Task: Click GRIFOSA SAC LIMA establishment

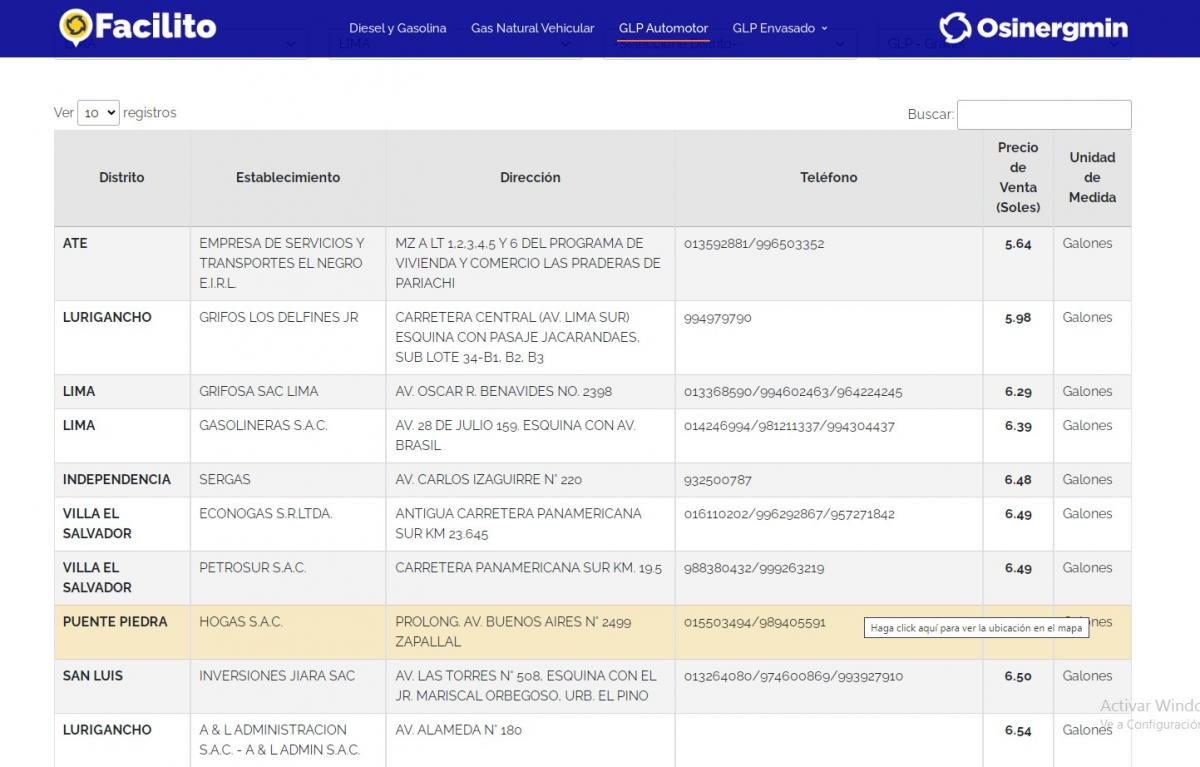Action: (x=259, y=392)
